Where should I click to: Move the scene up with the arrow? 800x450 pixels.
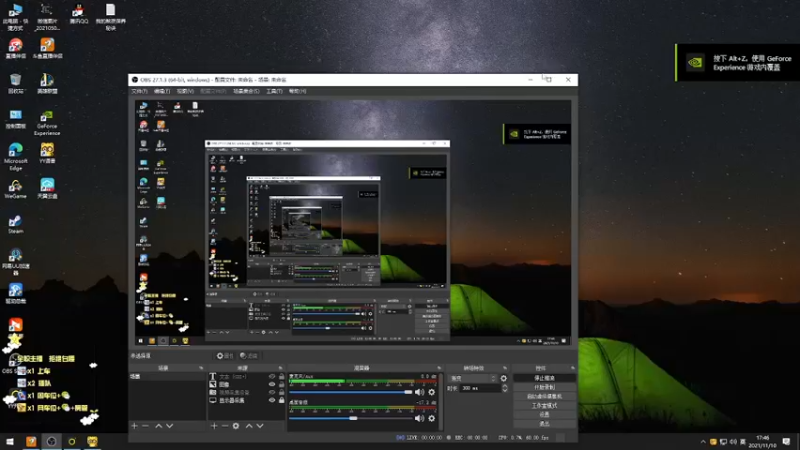[159, 426]
